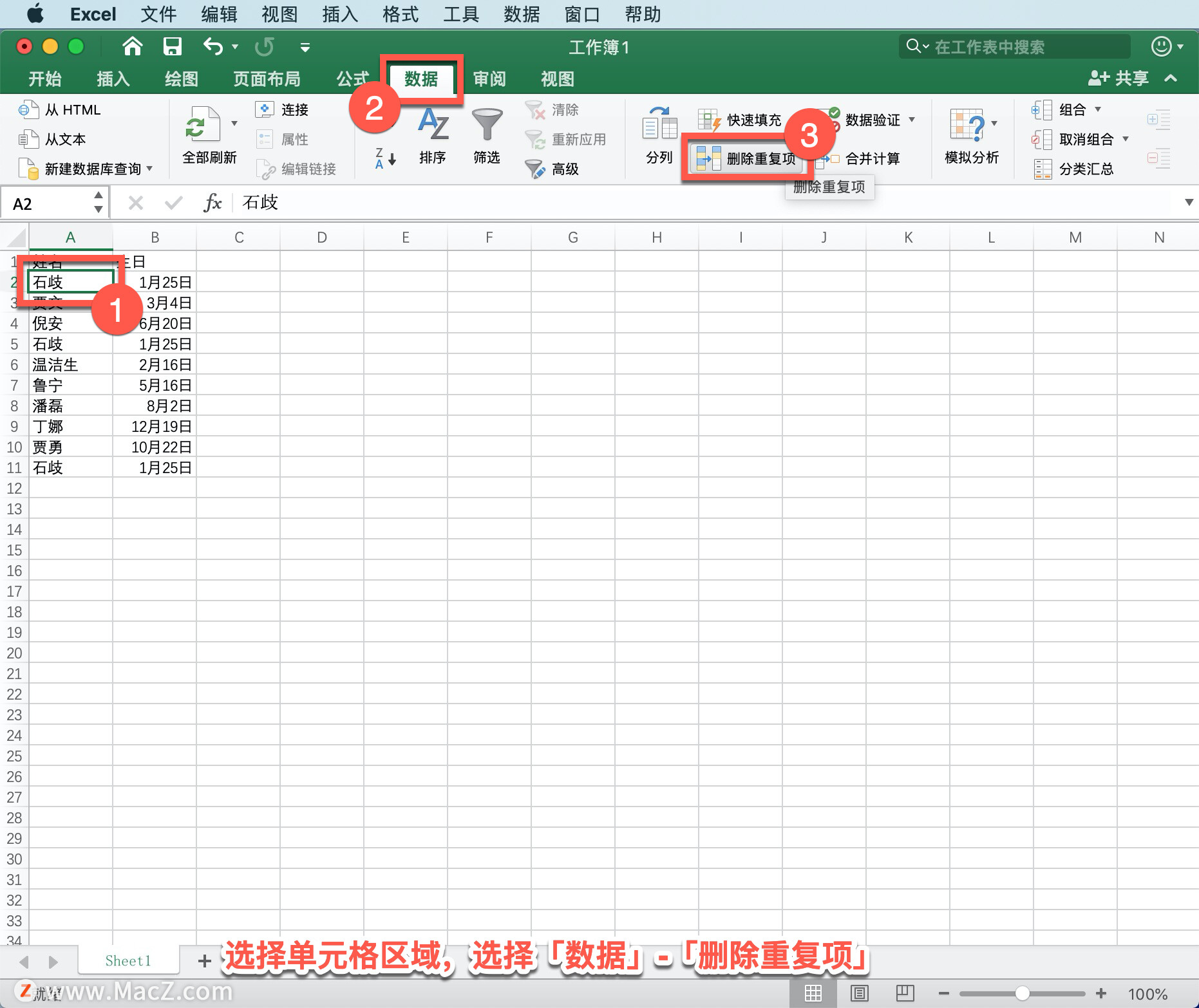Toggle Filter (筛选) funnel

tap(487, 136)
